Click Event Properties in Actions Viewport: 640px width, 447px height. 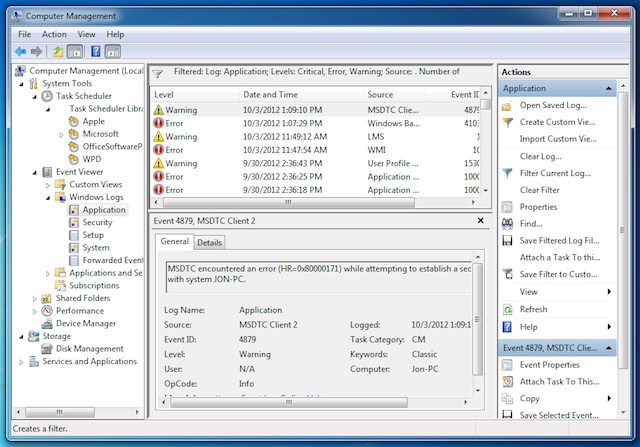point(549,365)
